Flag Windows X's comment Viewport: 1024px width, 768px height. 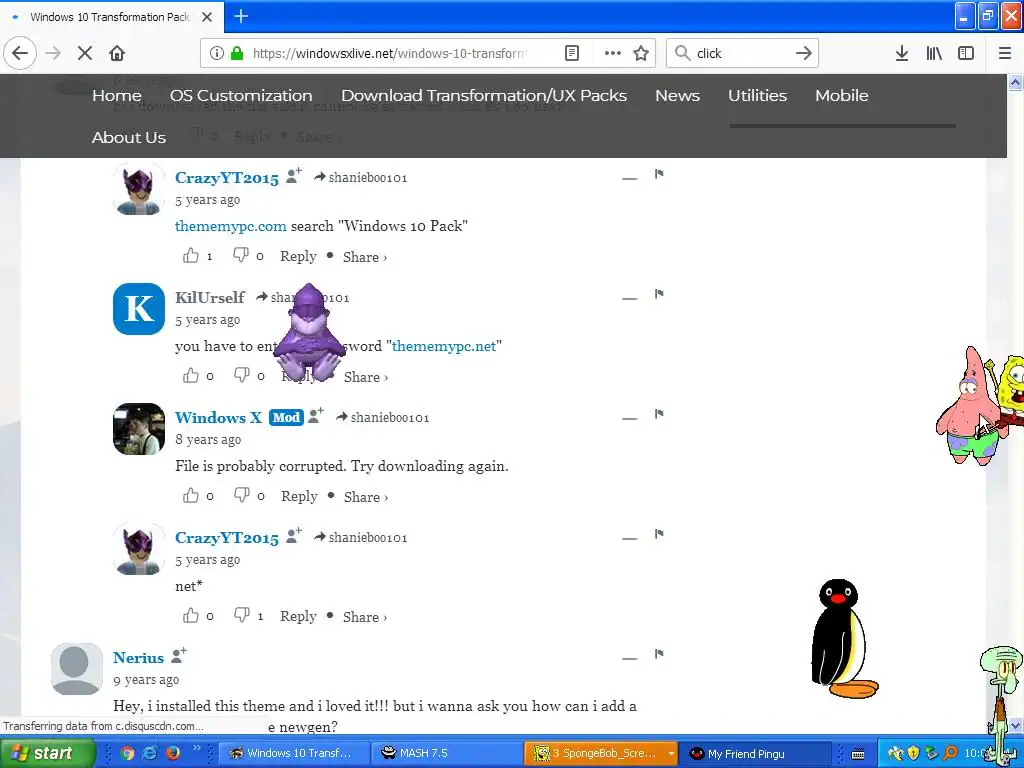pos(659,413)
